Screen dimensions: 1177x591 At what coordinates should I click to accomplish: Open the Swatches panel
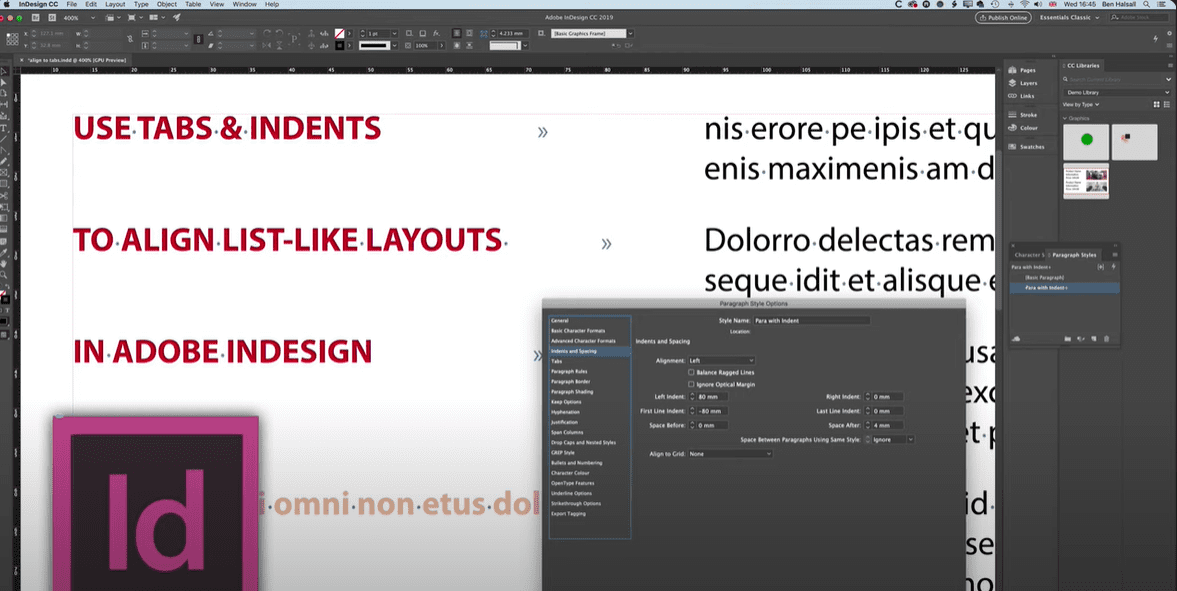click(1027, 147)
